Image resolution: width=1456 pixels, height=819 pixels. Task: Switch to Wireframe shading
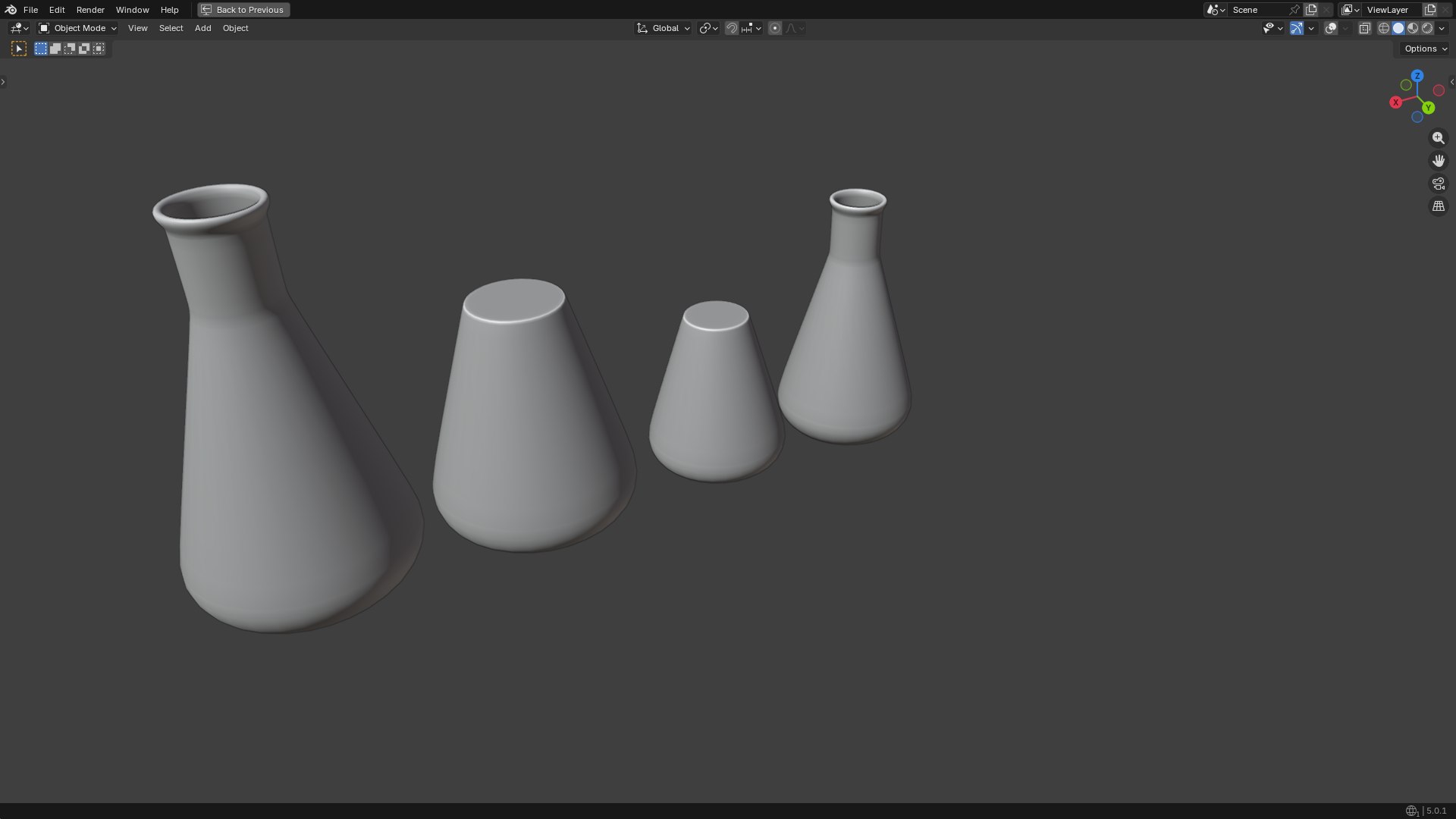[x=1384, y=28]
